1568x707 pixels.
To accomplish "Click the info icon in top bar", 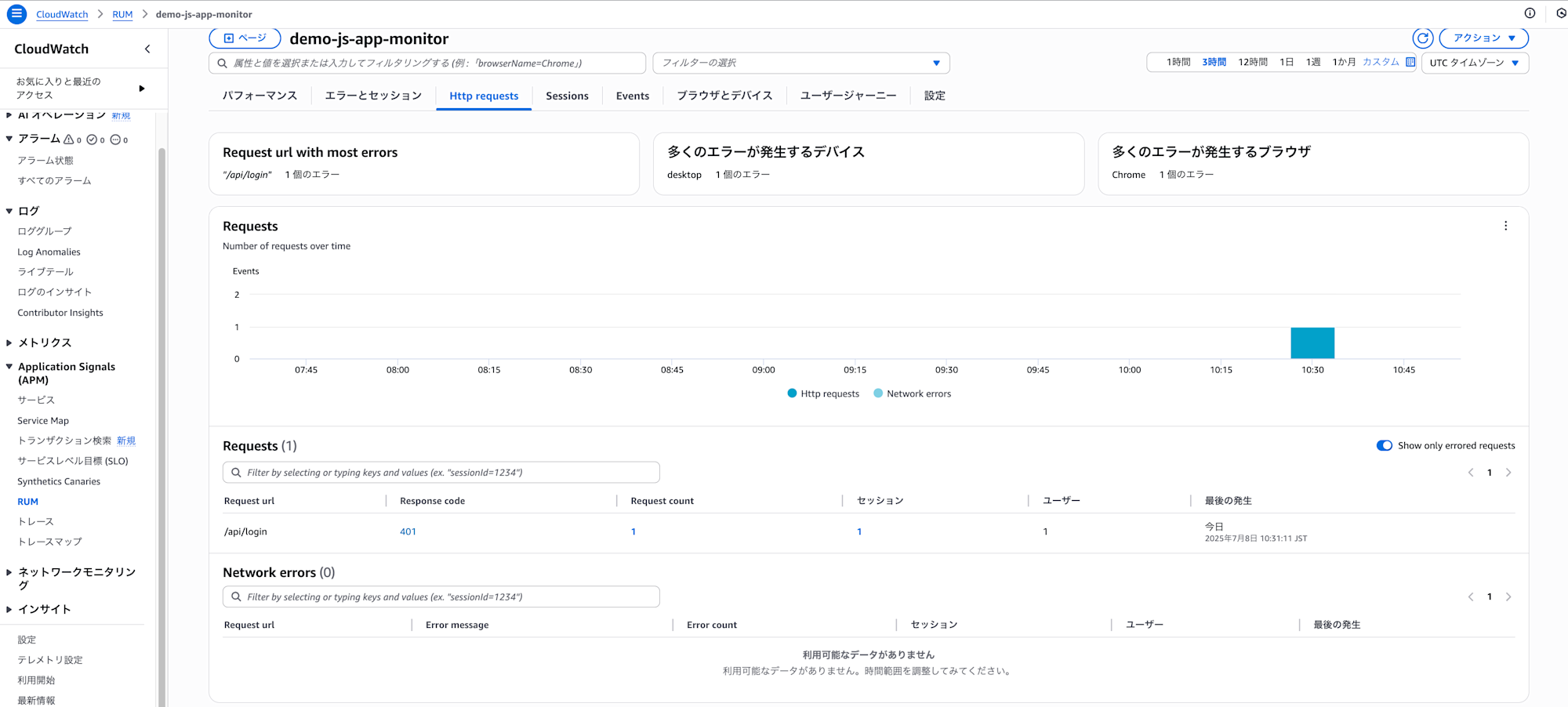I will [x=1530, y=13].
